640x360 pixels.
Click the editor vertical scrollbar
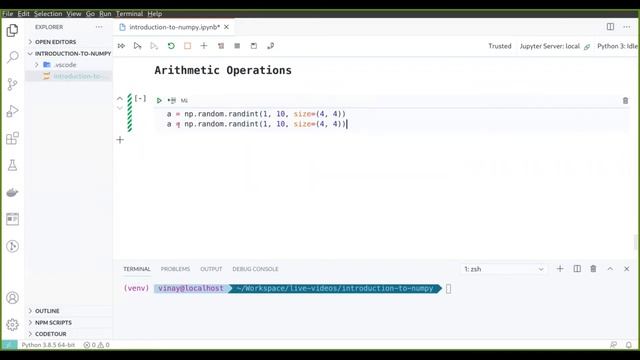[636, 242]
